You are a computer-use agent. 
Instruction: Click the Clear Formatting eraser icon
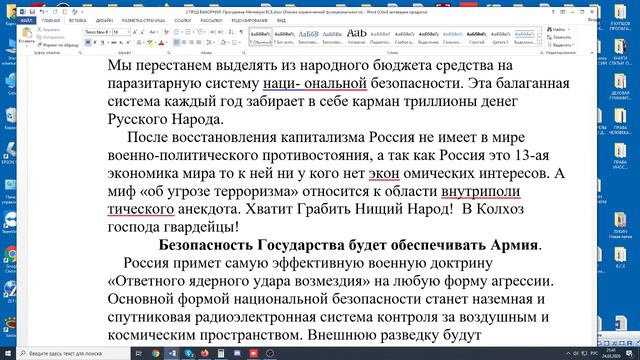166,32
